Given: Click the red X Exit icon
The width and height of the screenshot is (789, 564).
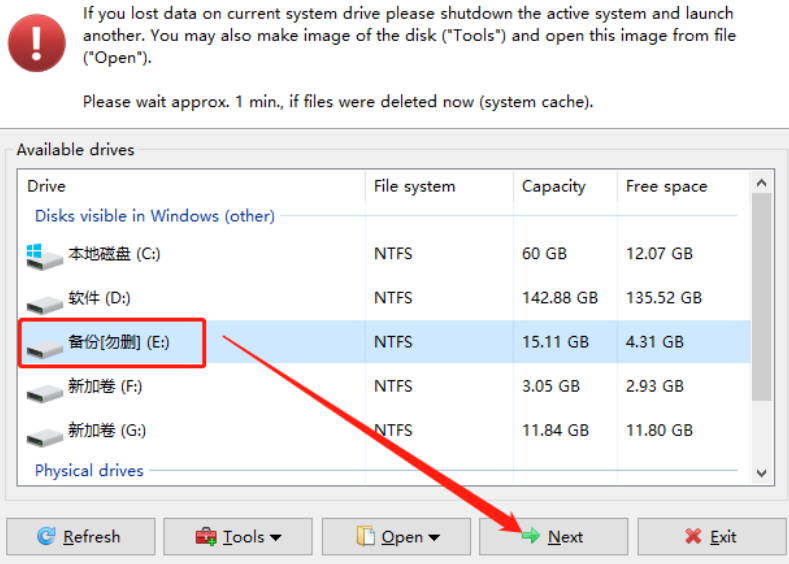Looking at the screenshot, I should pyautogui.click(x=693, y=536).
